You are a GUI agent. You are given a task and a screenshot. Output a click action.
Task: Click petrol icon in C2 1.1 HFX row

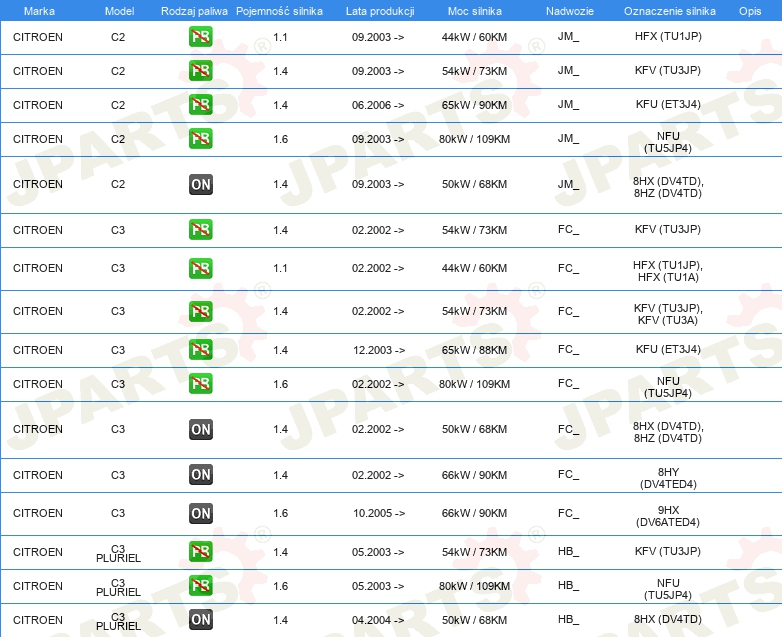tap(200, 36)
